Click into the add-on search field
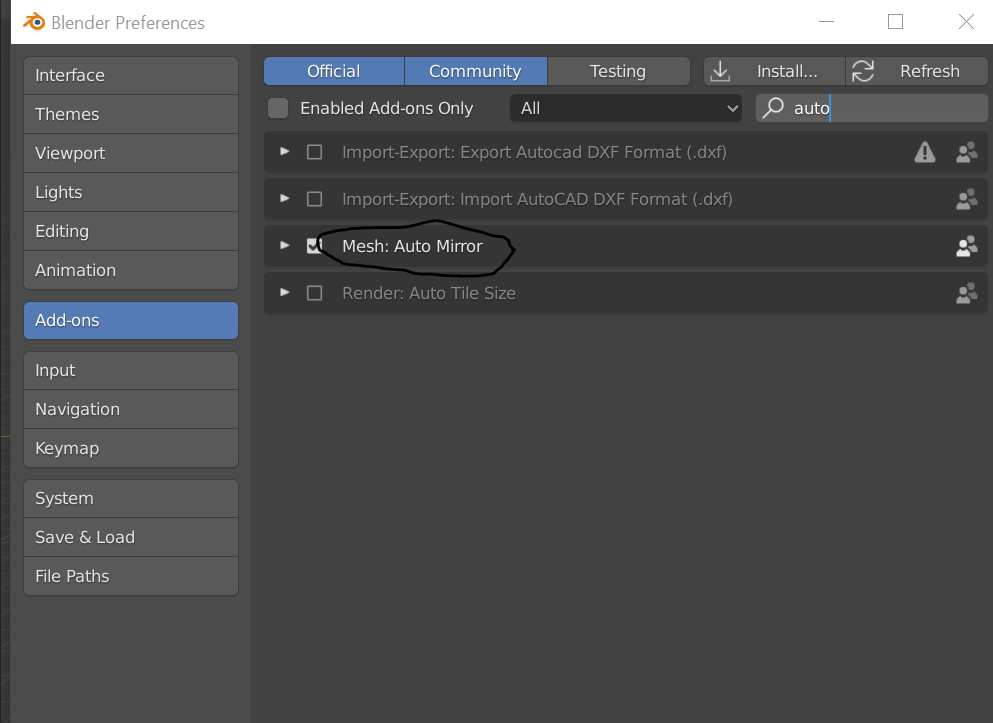This screenshot has height=723, width=993. point(871,108)
